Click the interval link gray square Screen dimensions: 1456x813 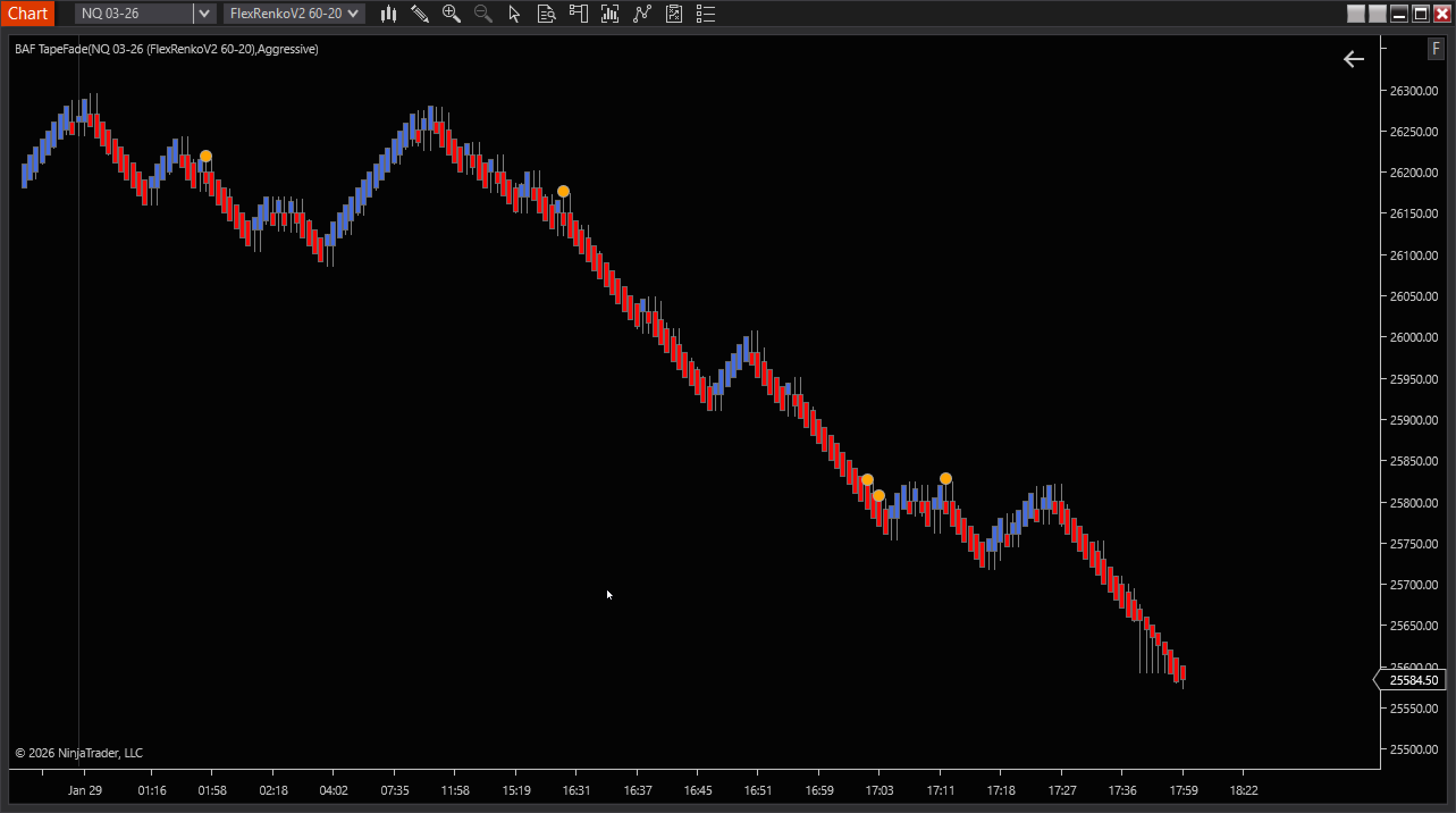(x=1377, y=14)
